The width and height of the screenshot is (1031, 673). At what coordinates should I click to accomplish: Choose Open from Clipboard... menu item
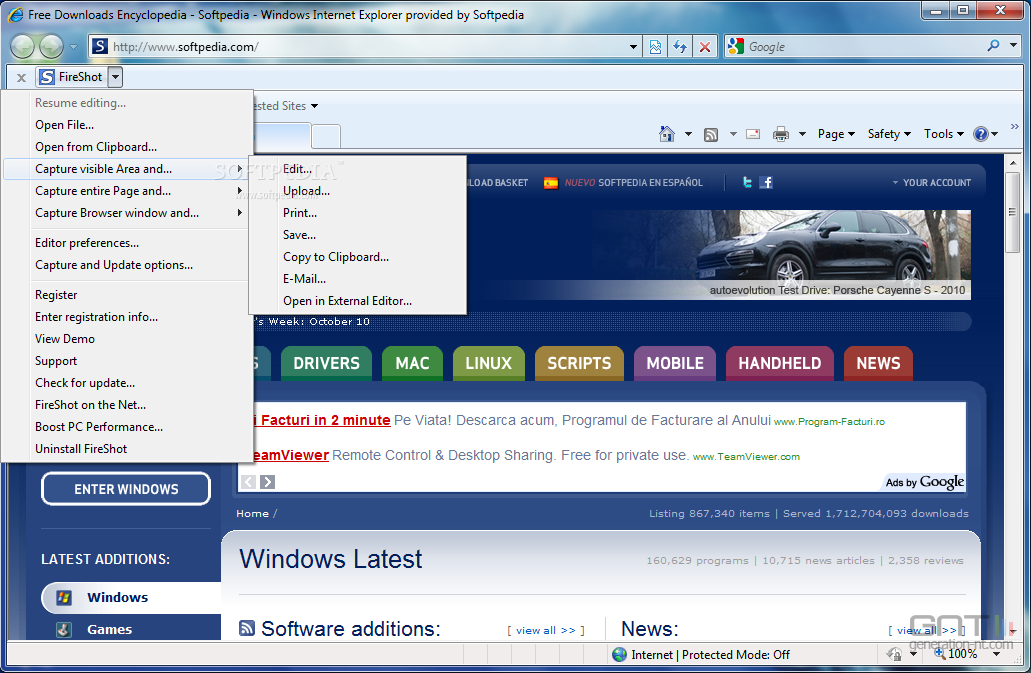click(96, 147)
